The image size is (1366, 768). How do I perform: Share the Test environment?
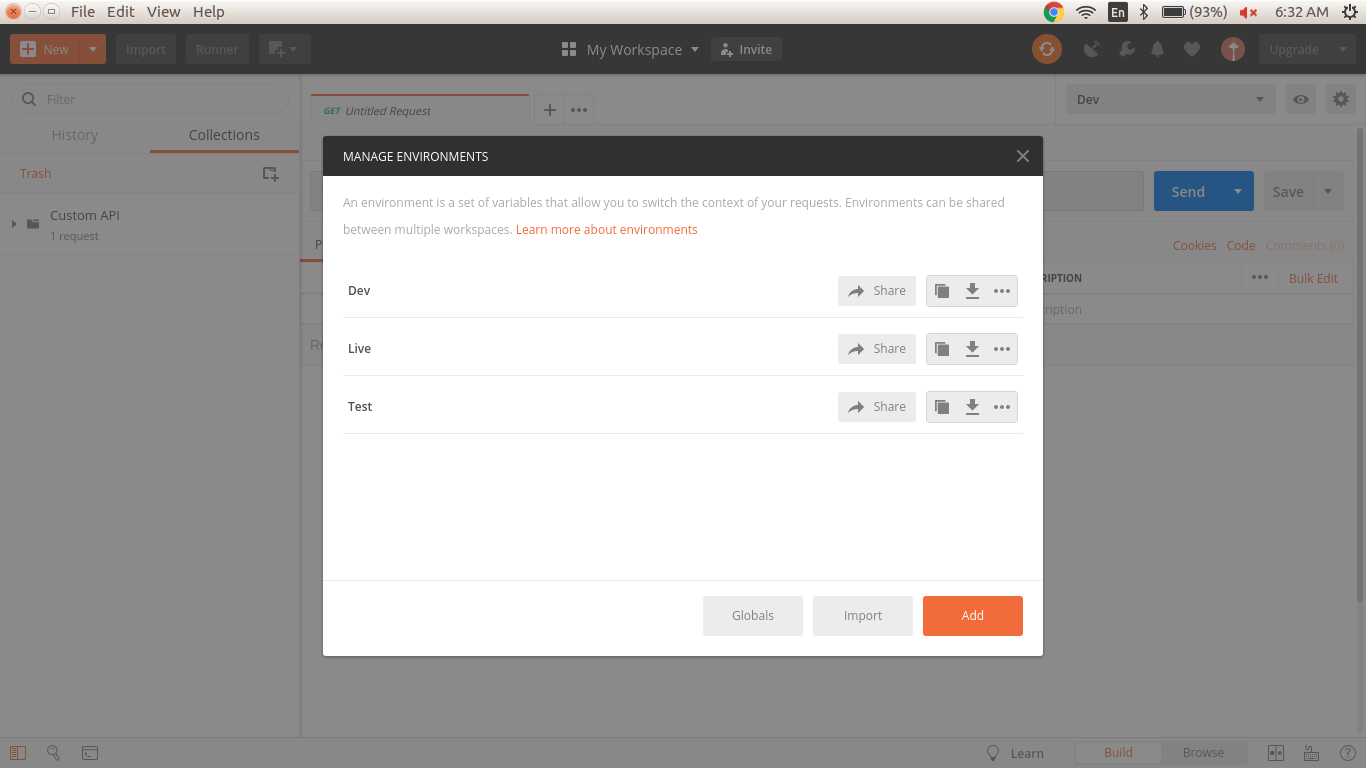tap(876, 406)
